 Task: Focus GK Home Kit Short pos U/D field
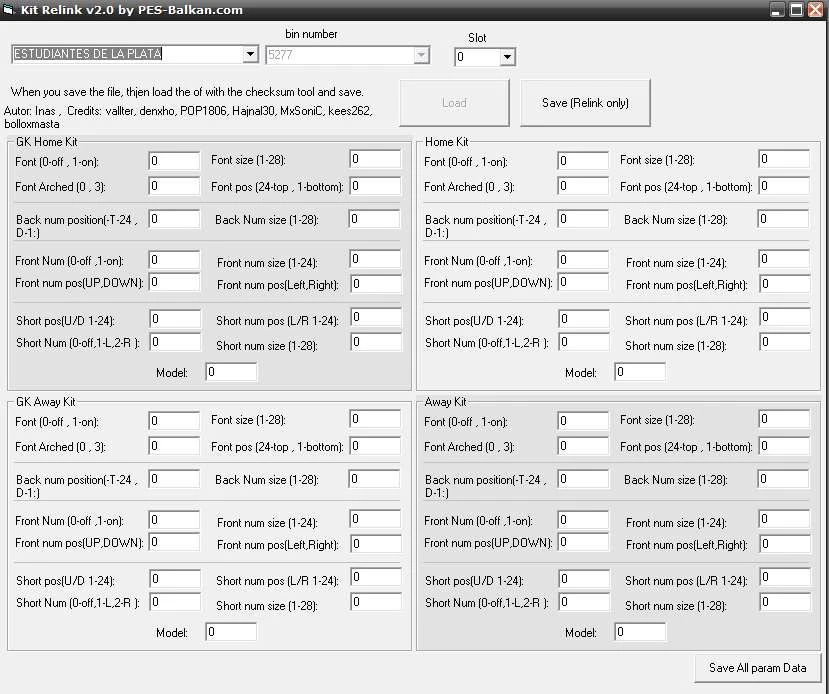point(176,319)
